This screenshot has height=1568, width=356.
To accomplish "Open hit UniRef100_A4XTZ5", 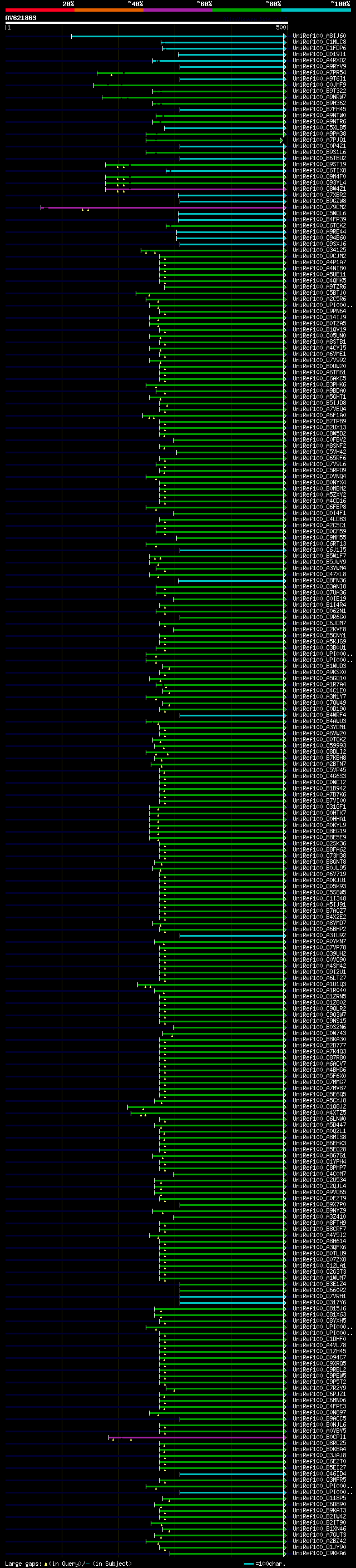I will [319, 1112].
